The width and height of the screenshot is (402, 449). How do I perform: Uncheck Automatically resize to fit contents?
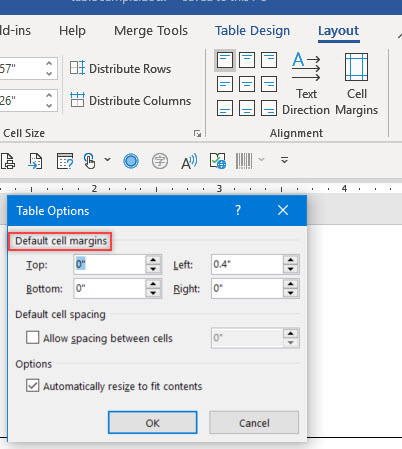click(x=32, y=385)
